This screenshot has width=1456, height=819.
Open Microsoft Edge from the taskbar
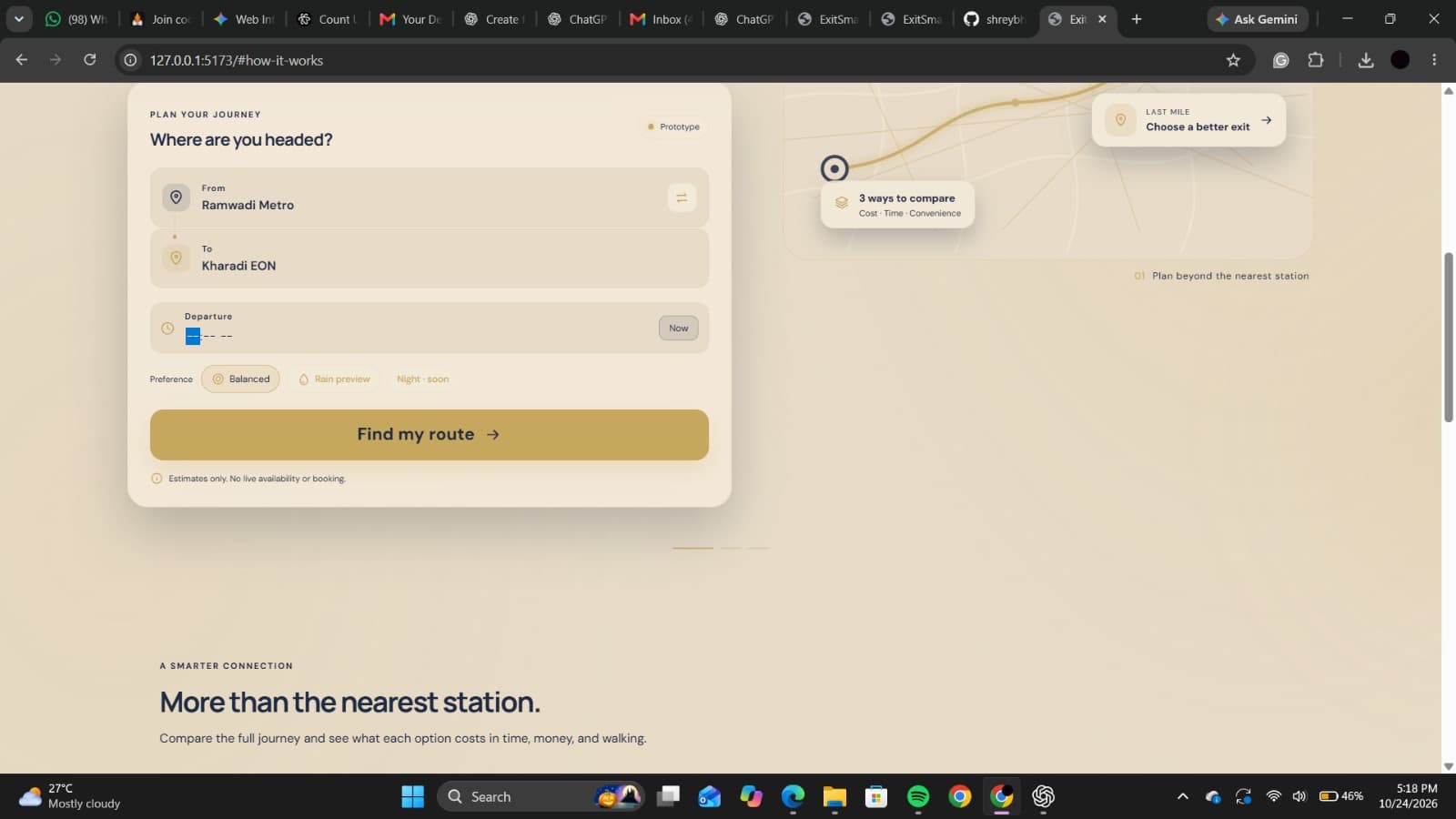[x=793, y=796]
